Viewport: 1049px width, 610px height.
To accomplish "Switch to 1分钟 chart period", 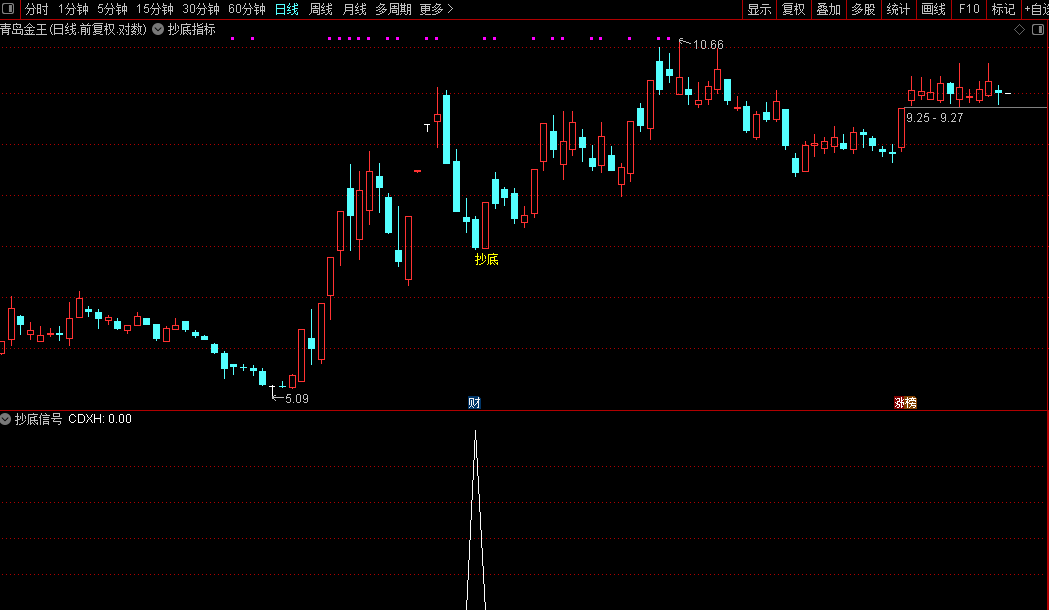I will [x=73, y=9].
